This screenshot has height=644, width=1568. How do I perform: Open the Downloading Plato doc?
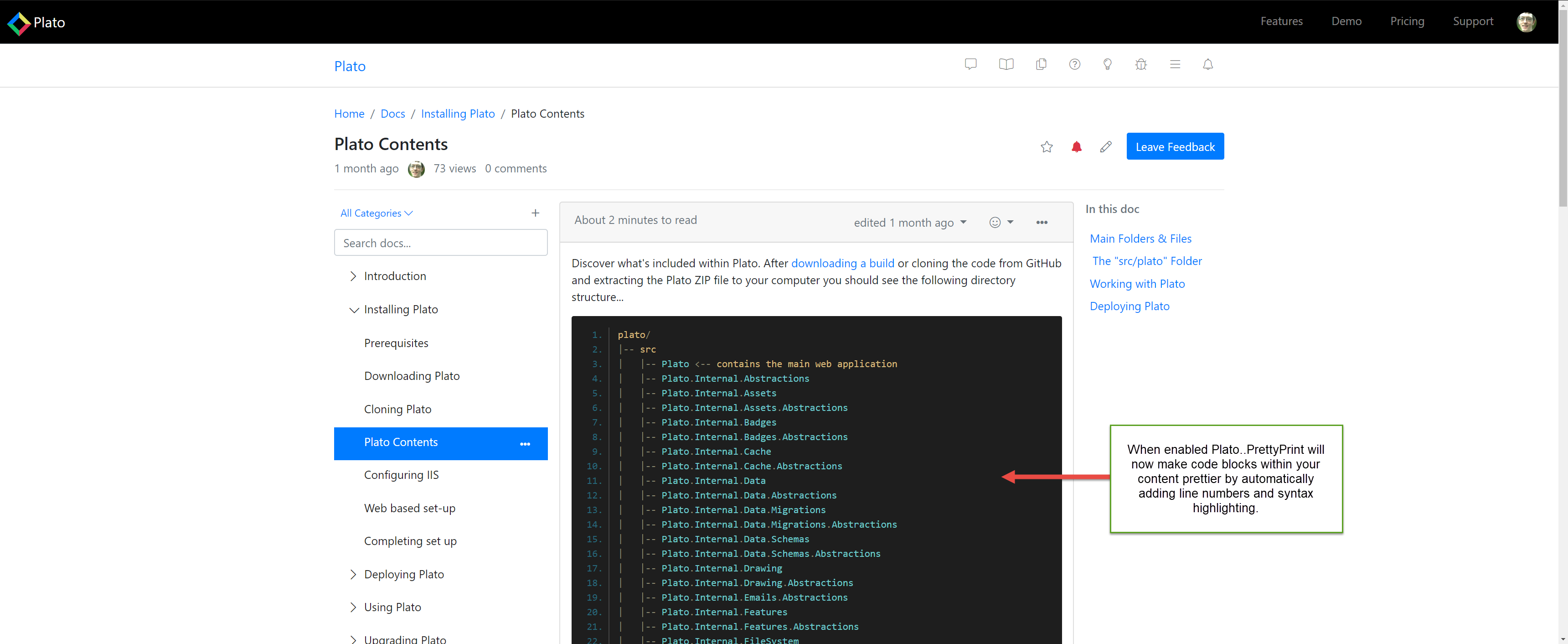(412, 376)
